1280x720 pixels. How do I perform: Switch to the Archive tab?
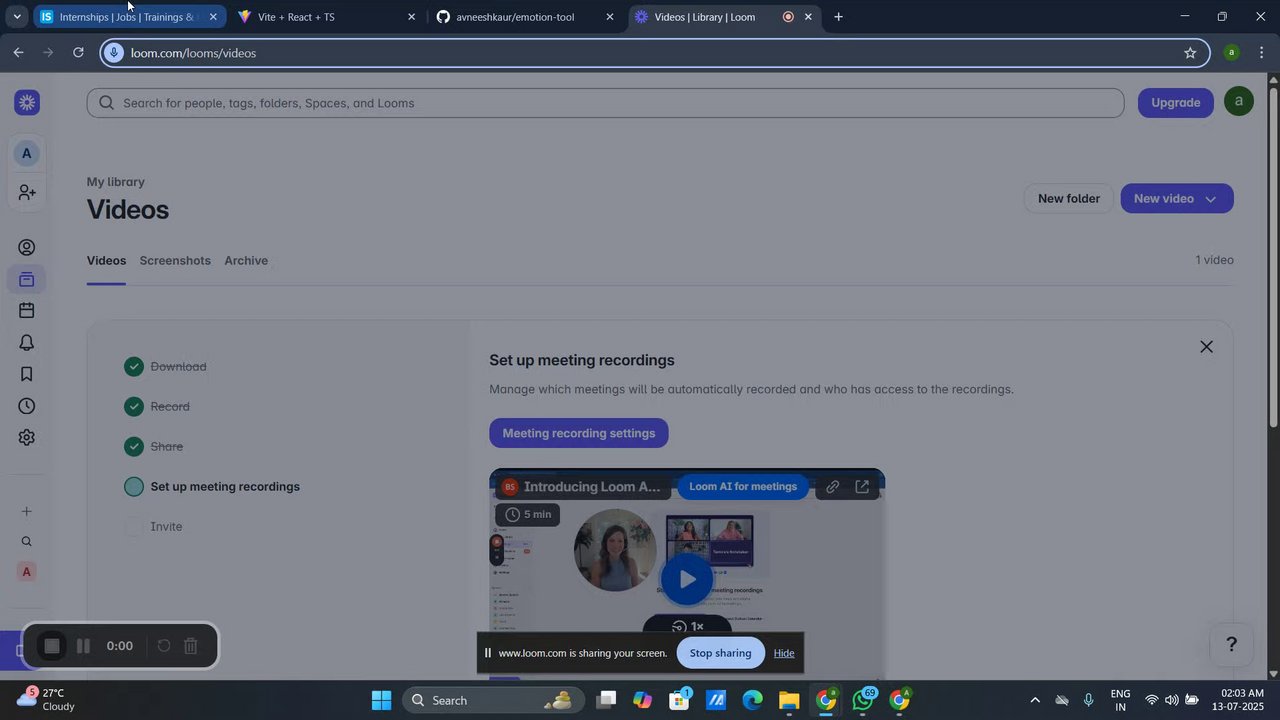click(246, 261)
